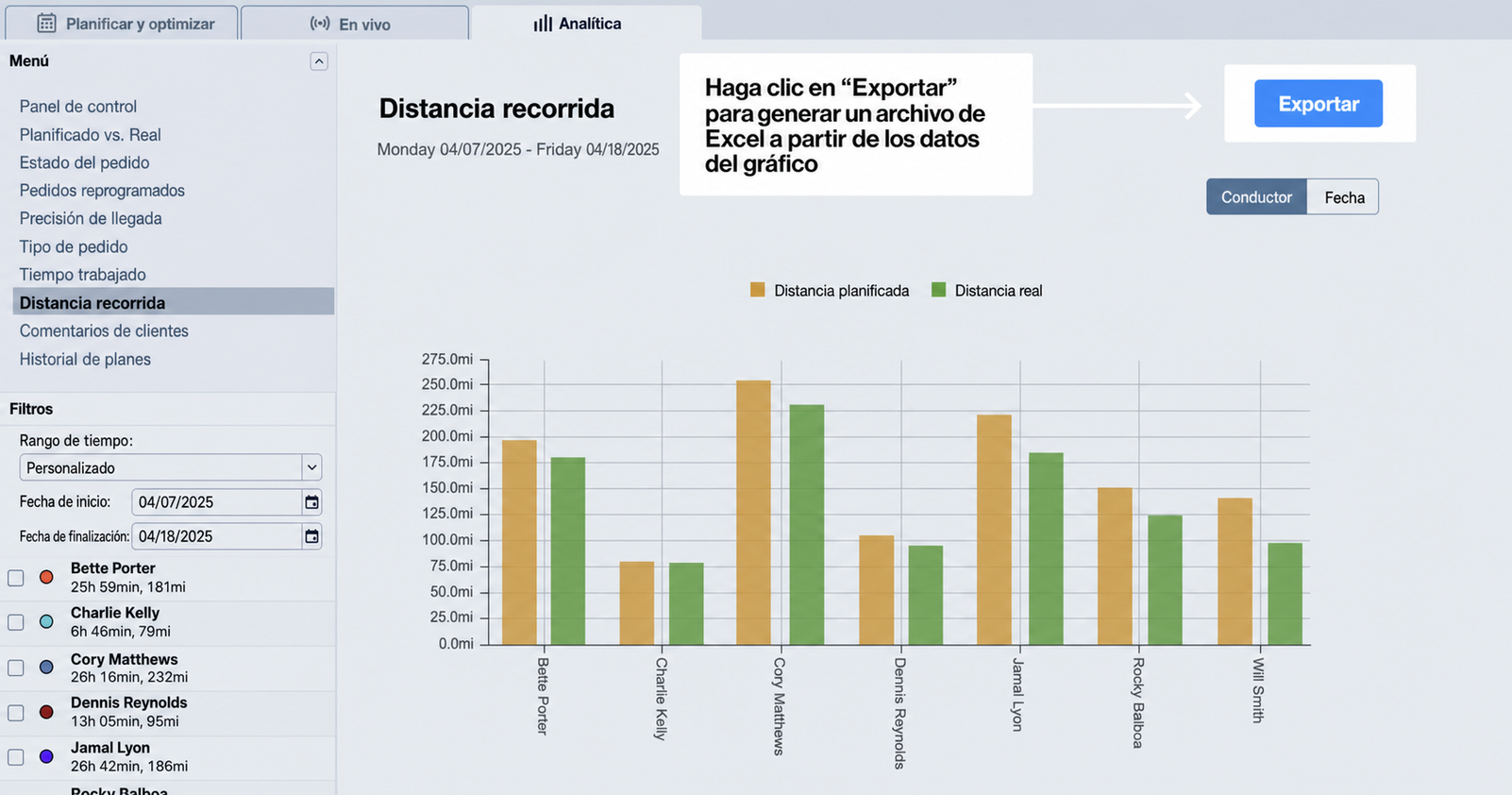Click the Bette Porter driver name in filters

click(113, 568)
